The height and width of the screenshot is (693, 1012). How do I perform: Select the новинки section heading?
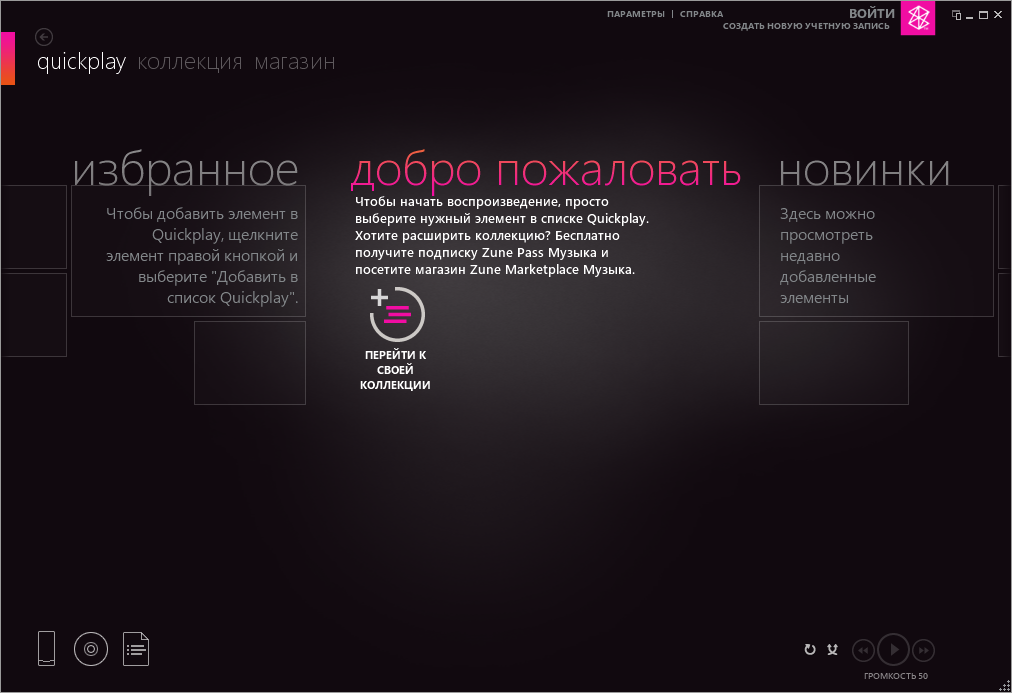[864, 172]
